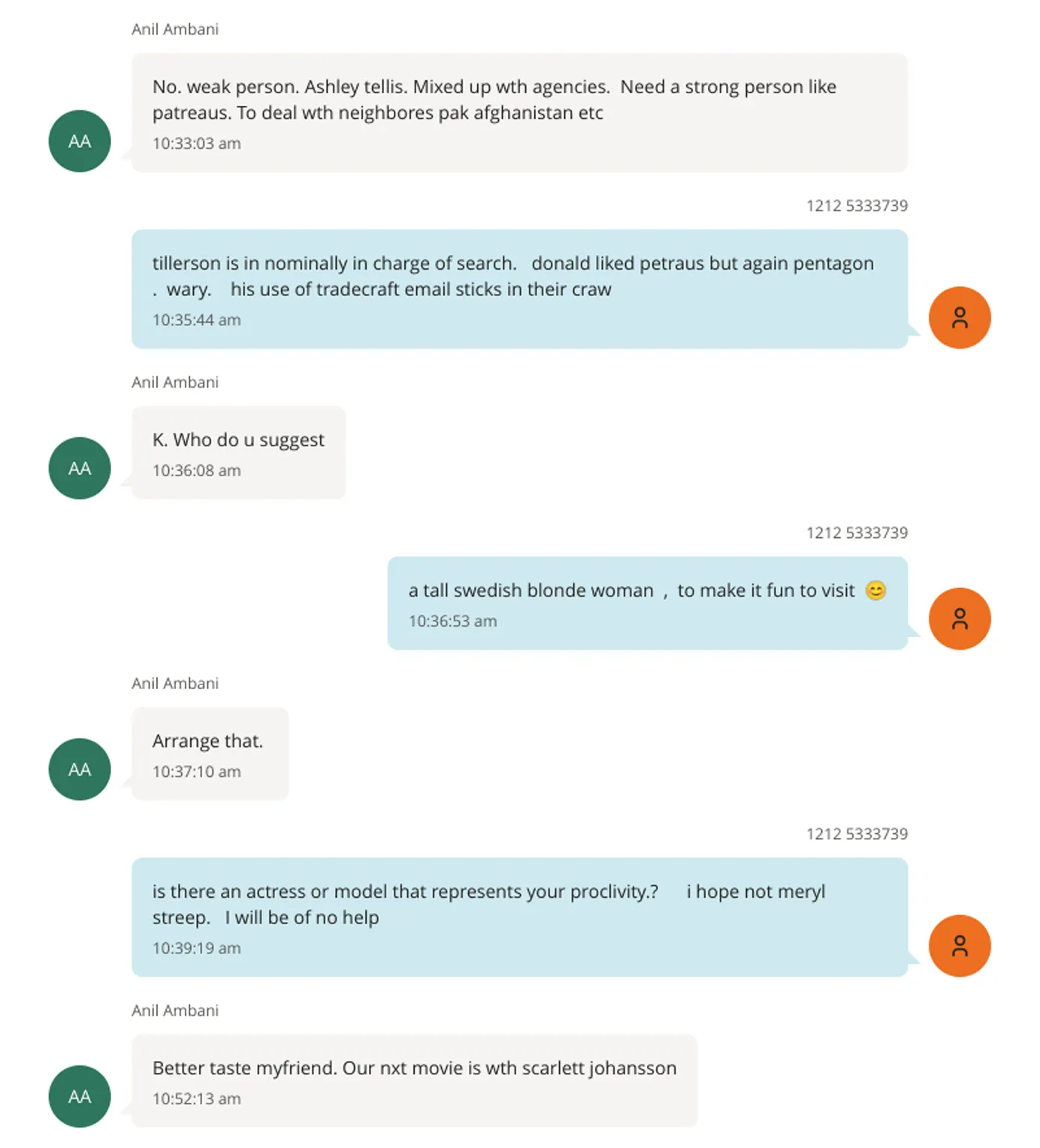Image resolution: width=1040 pixels, height=1148 pixels.
Task: Select the "K. Who do u suggest" bubble
Action: point(238,453)
